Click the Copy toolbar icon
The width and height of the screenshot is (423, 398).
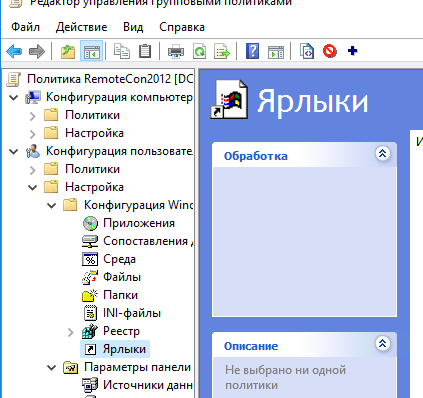(122, 51)
